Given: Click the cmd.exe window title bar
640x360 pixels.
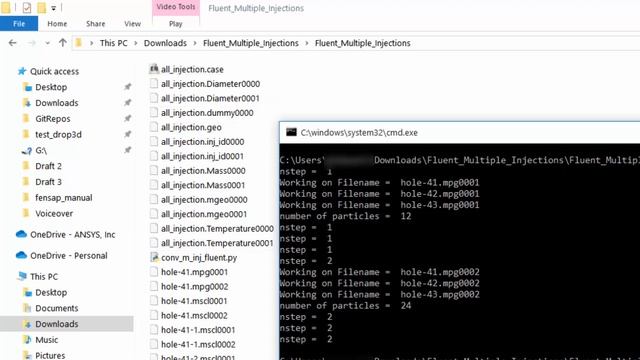Looking at the screenshot, I should (460, 133).
